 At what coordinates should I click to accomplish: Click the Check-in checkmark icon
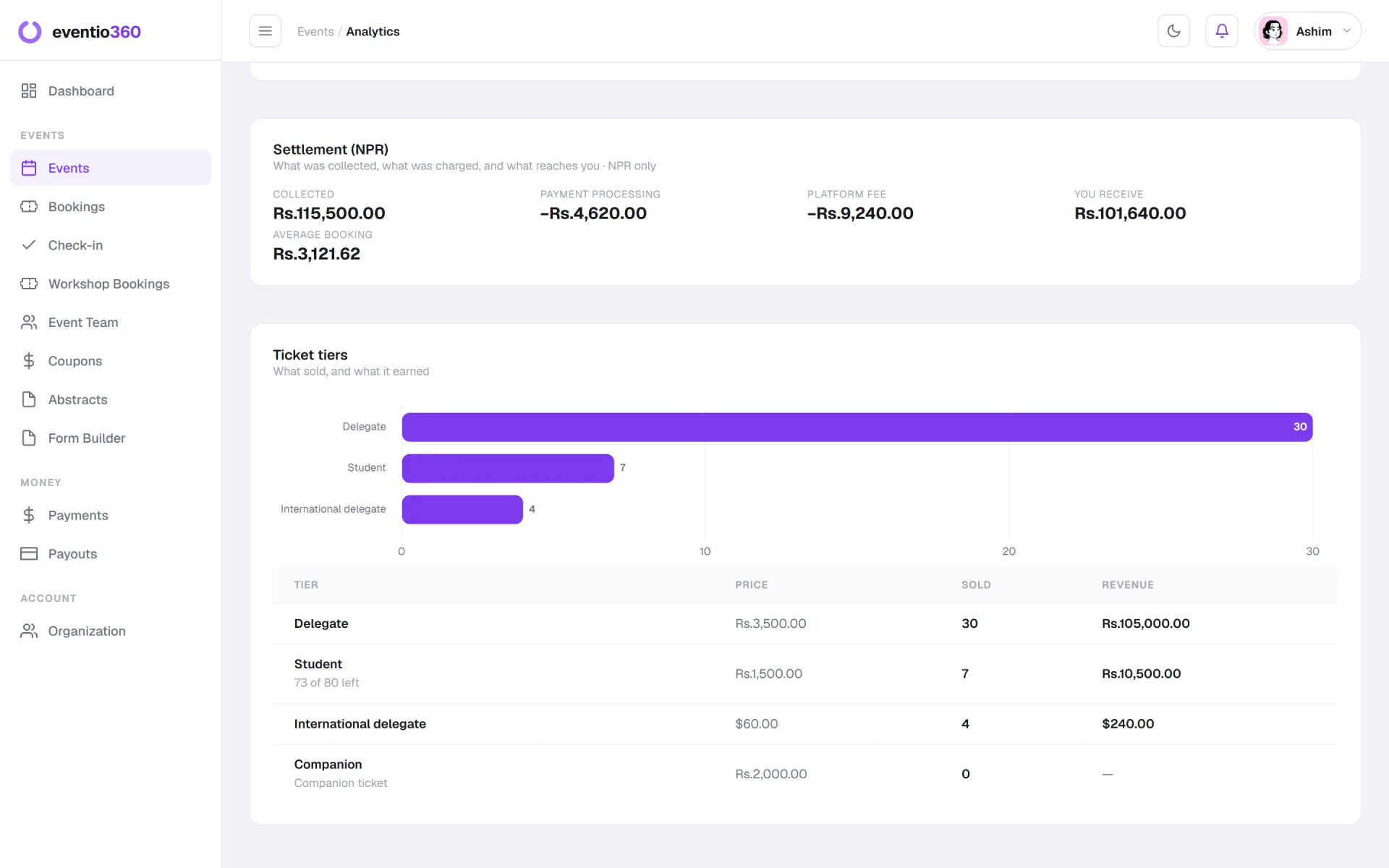pos(29,245)
